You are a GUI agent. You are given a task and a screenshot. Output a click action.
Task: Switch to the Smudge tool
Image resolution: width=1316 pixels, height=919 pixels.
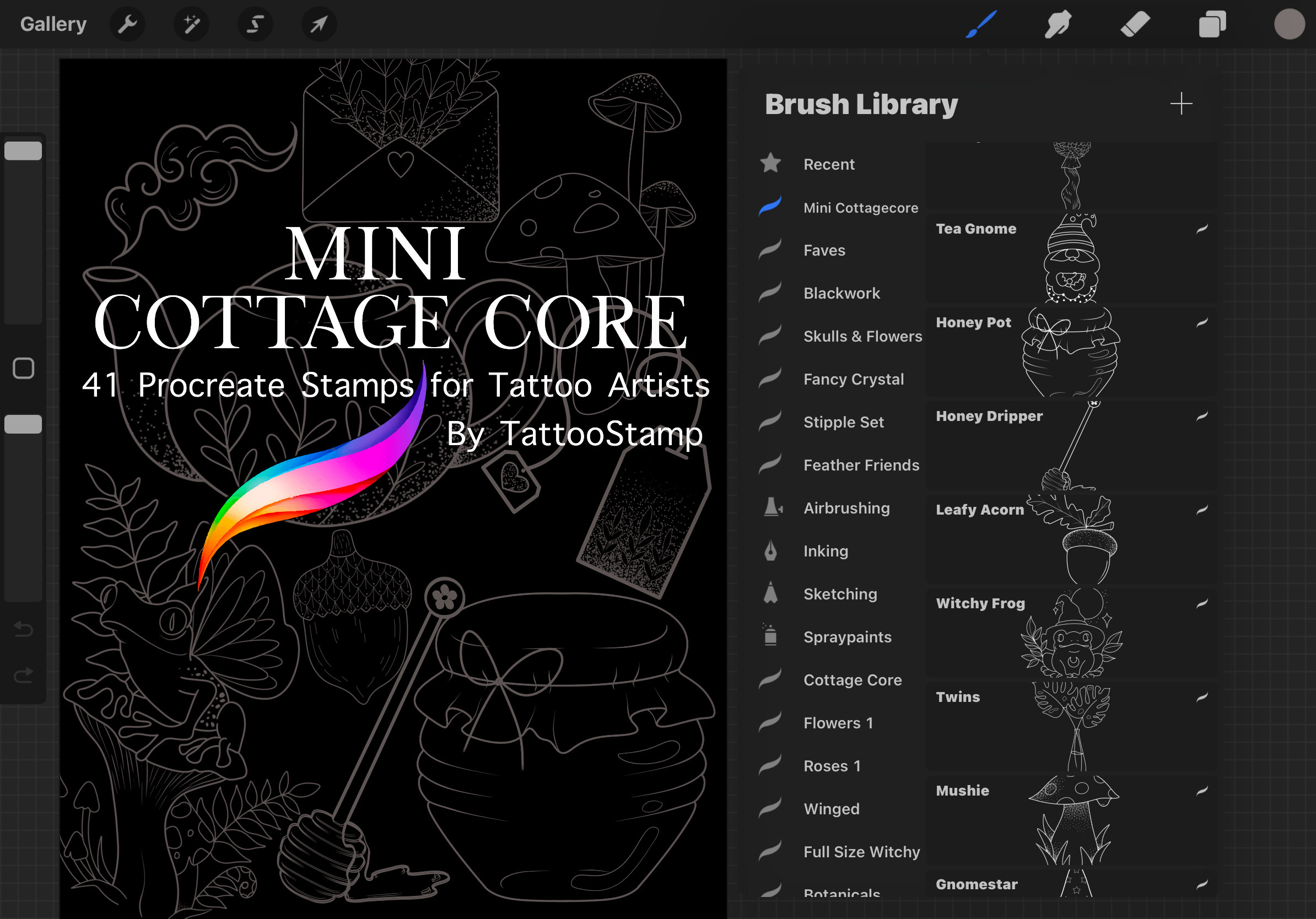pyautogui.click(x=1058, y=24)
